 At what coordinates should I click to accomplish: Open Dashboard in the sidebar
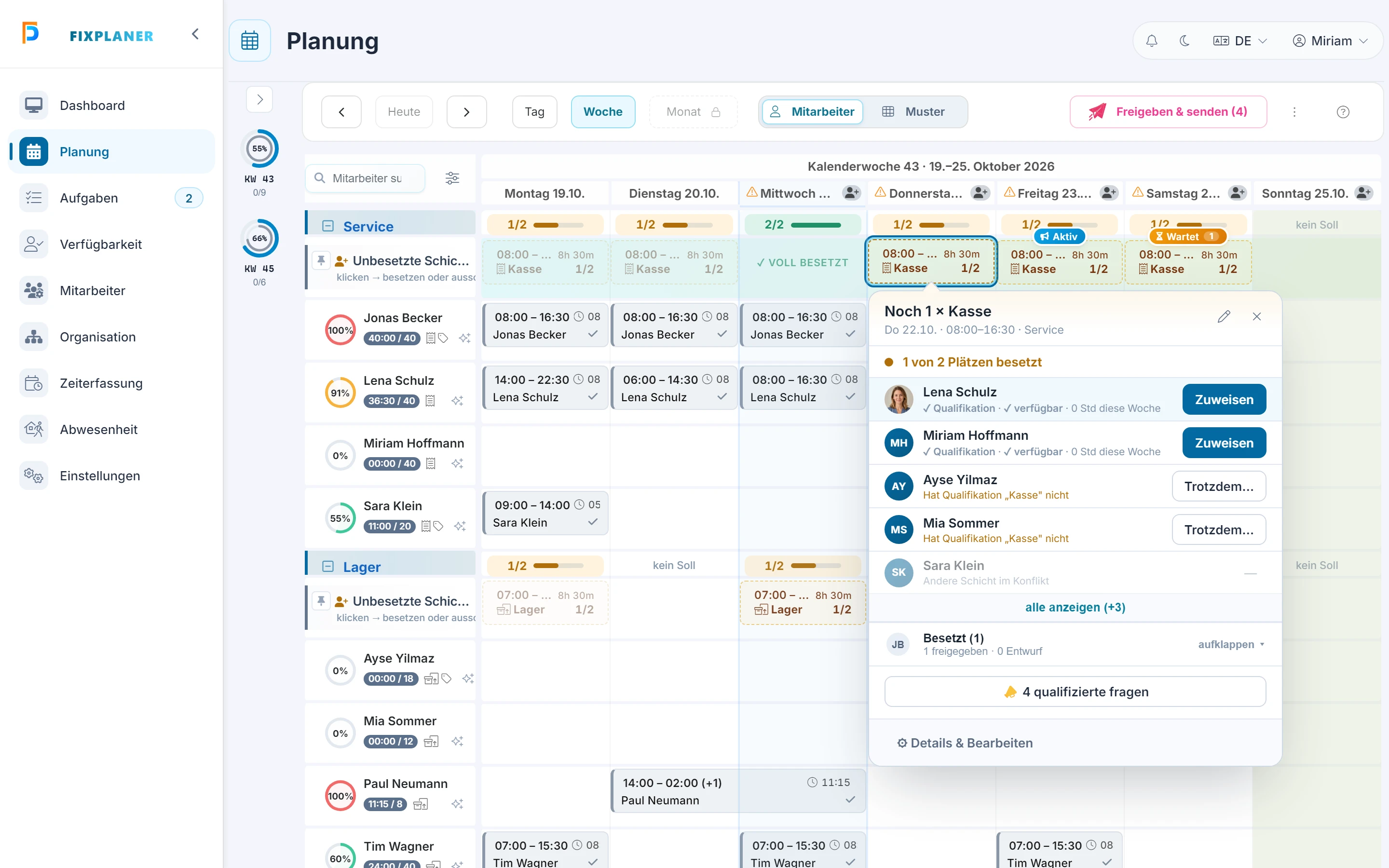coord(112,106)
